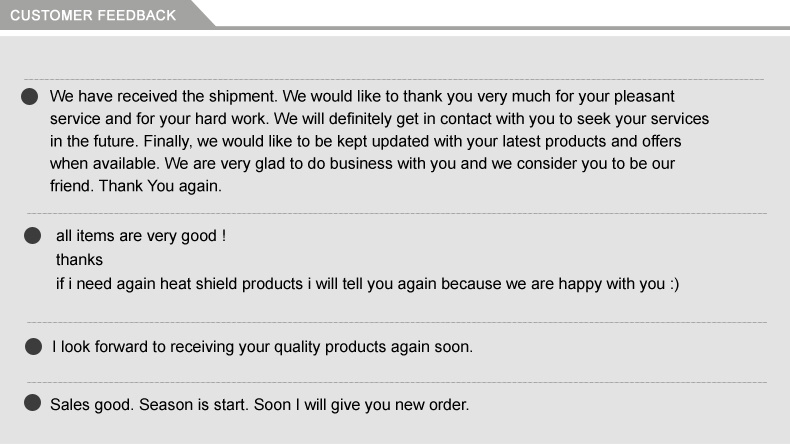Click the dashed divider below 'Thank You again'

click(397, 213)
